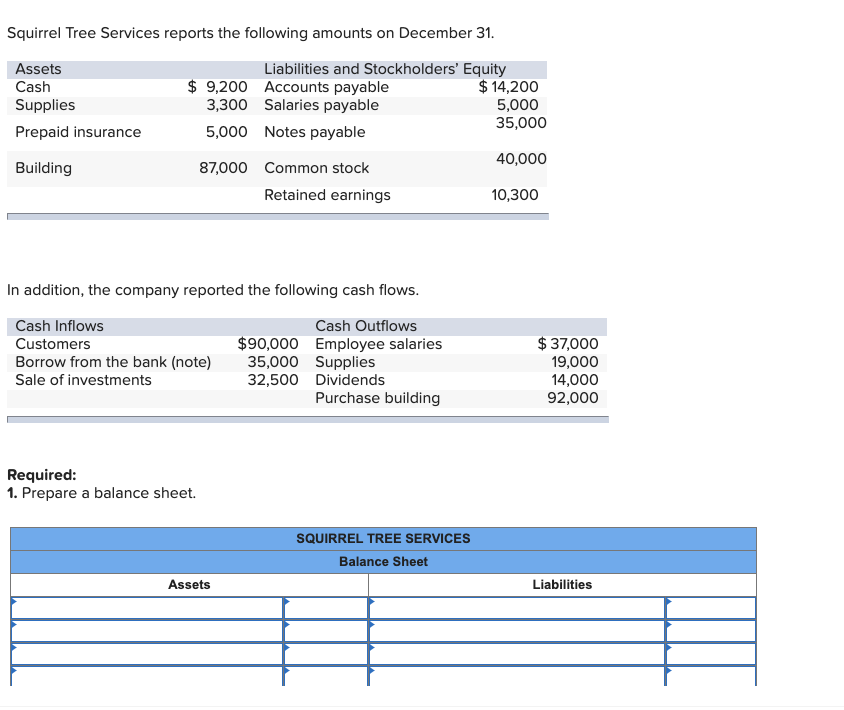Click the Assets column header in Balance Sheet
This screenshot has width=844, height=710.
(x=189, y=585)
